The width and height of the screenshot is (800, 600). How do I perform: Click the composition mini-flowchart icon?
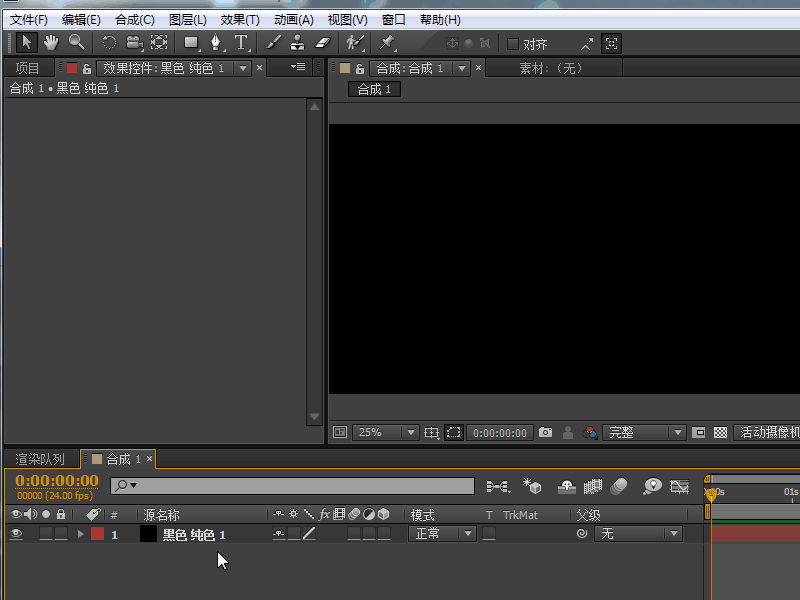(498, 487)
